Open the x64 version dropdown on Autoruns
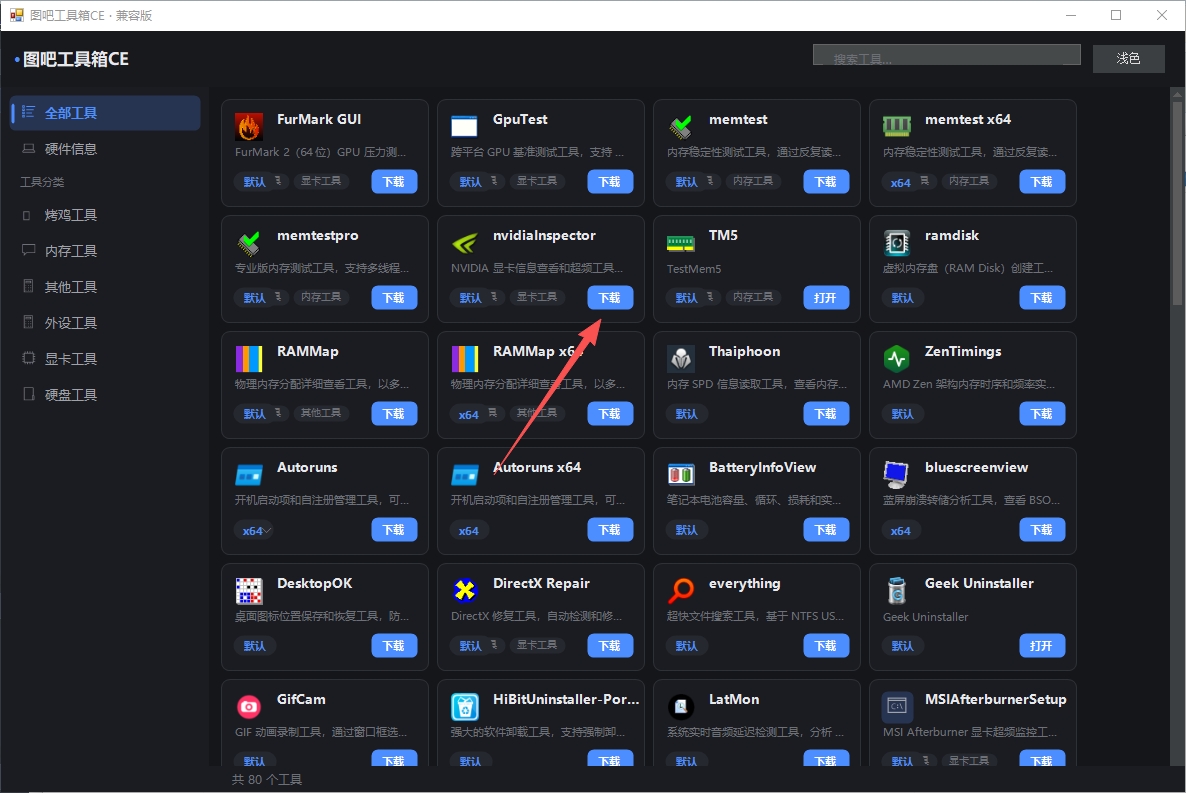This screenshot has height=793, width=1186. point(255,530)
